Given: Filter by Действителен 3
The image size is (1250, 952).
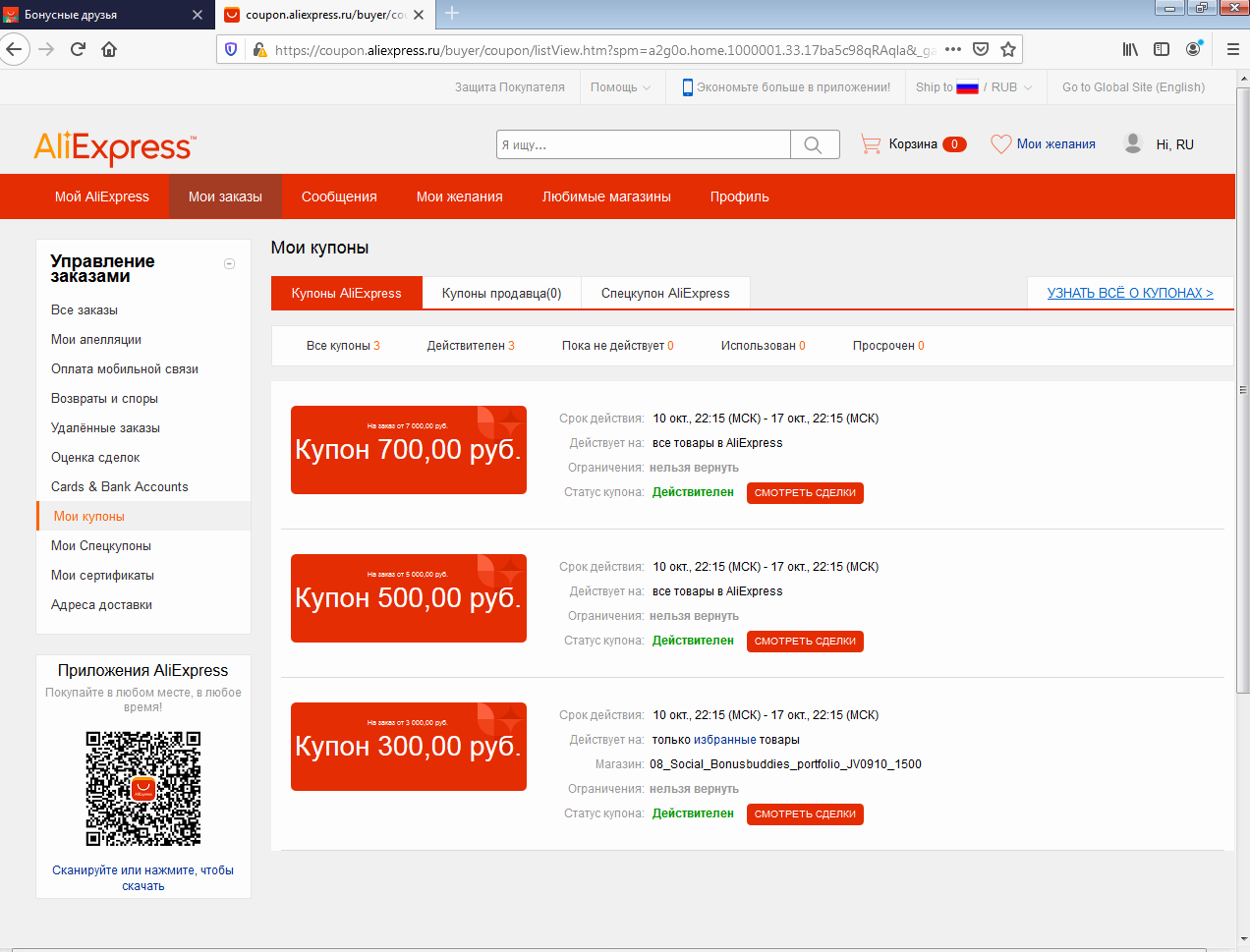Looking at the screenshot, I should pos(471,346).
